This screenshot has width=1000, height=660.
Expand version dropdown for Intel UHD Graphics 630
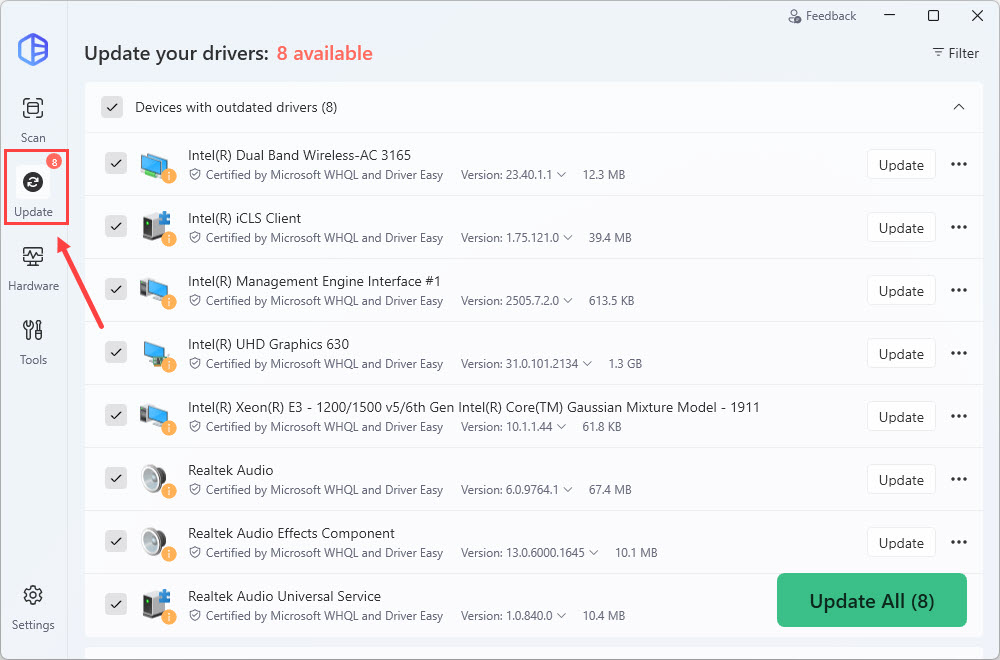click(x=586, y=364)
